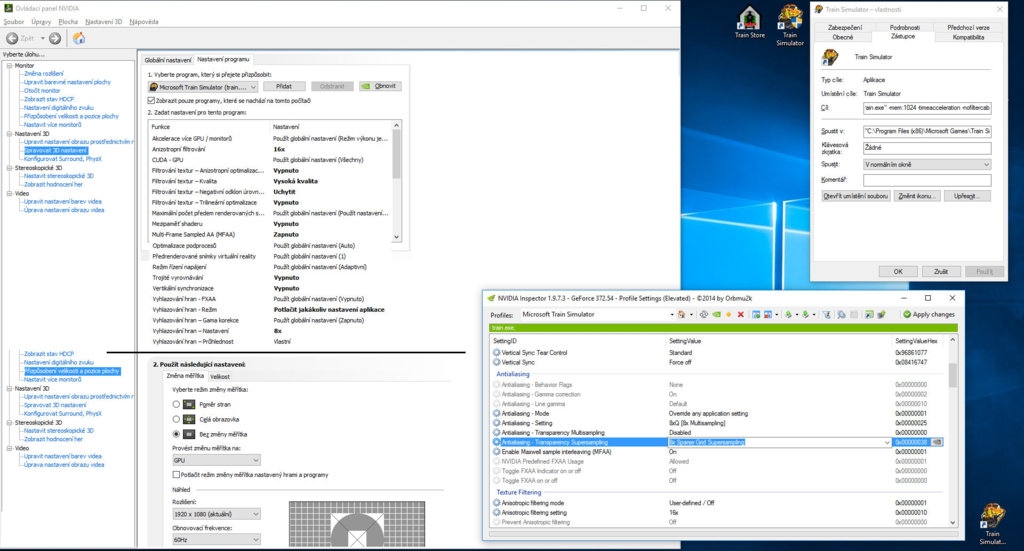Click Train Simulator icon inside properties dialog
Viewport: 1024px width, 551px height.
click(830, 57)
